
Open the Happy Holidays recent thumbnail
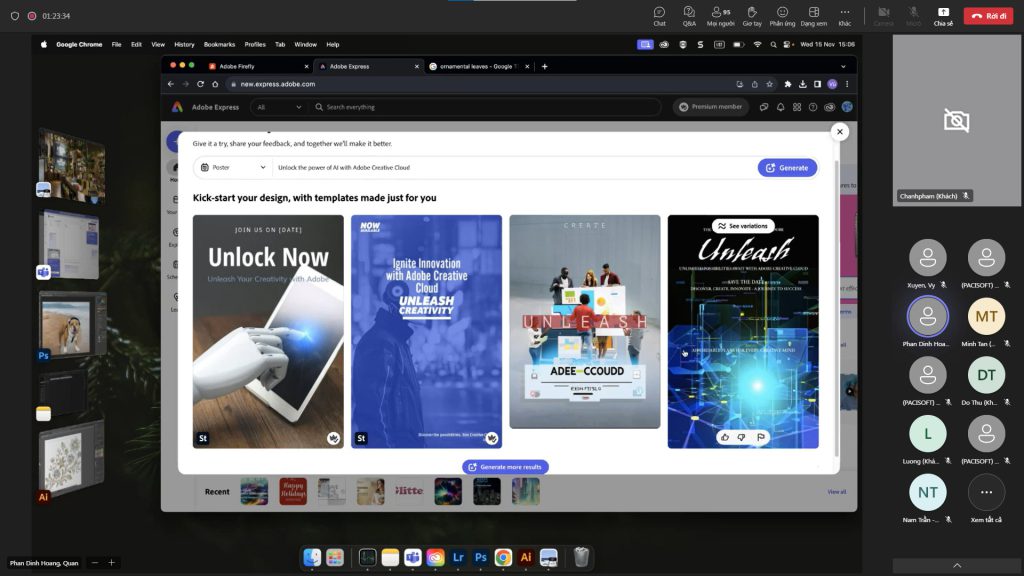coord(293,492)
